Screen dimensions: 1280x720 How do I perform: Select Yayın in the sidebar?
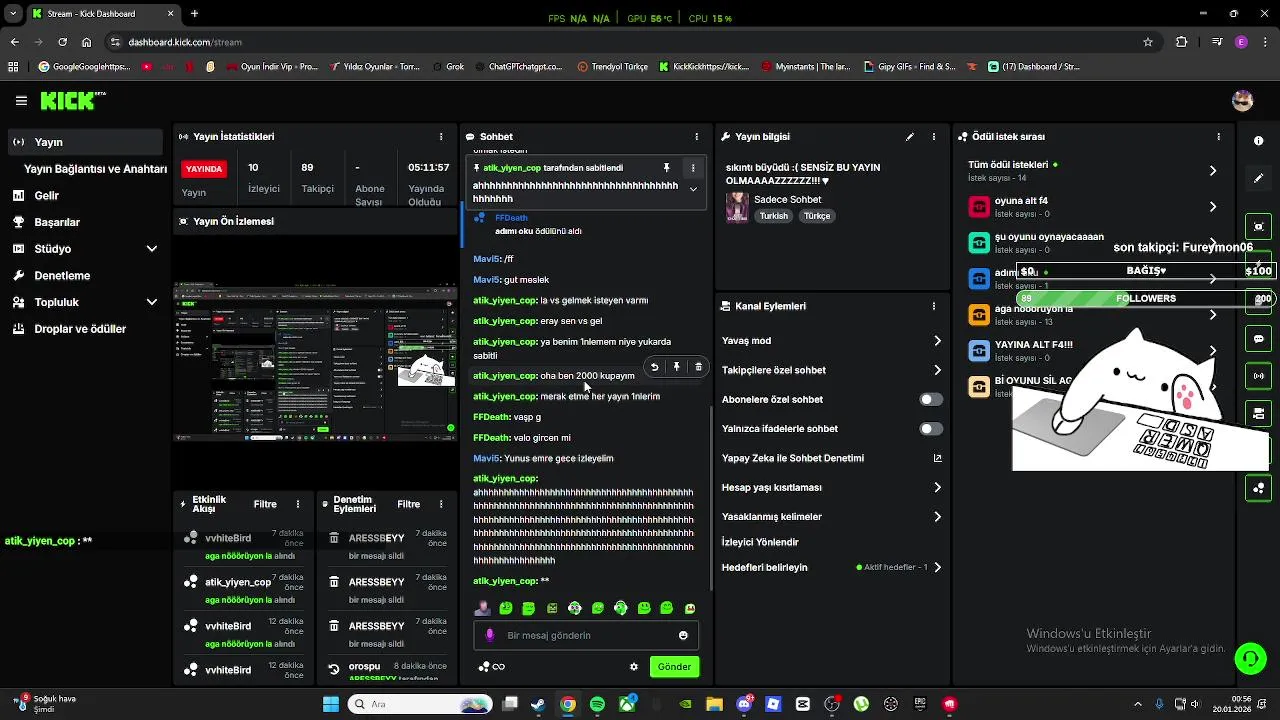pos(85,143)
